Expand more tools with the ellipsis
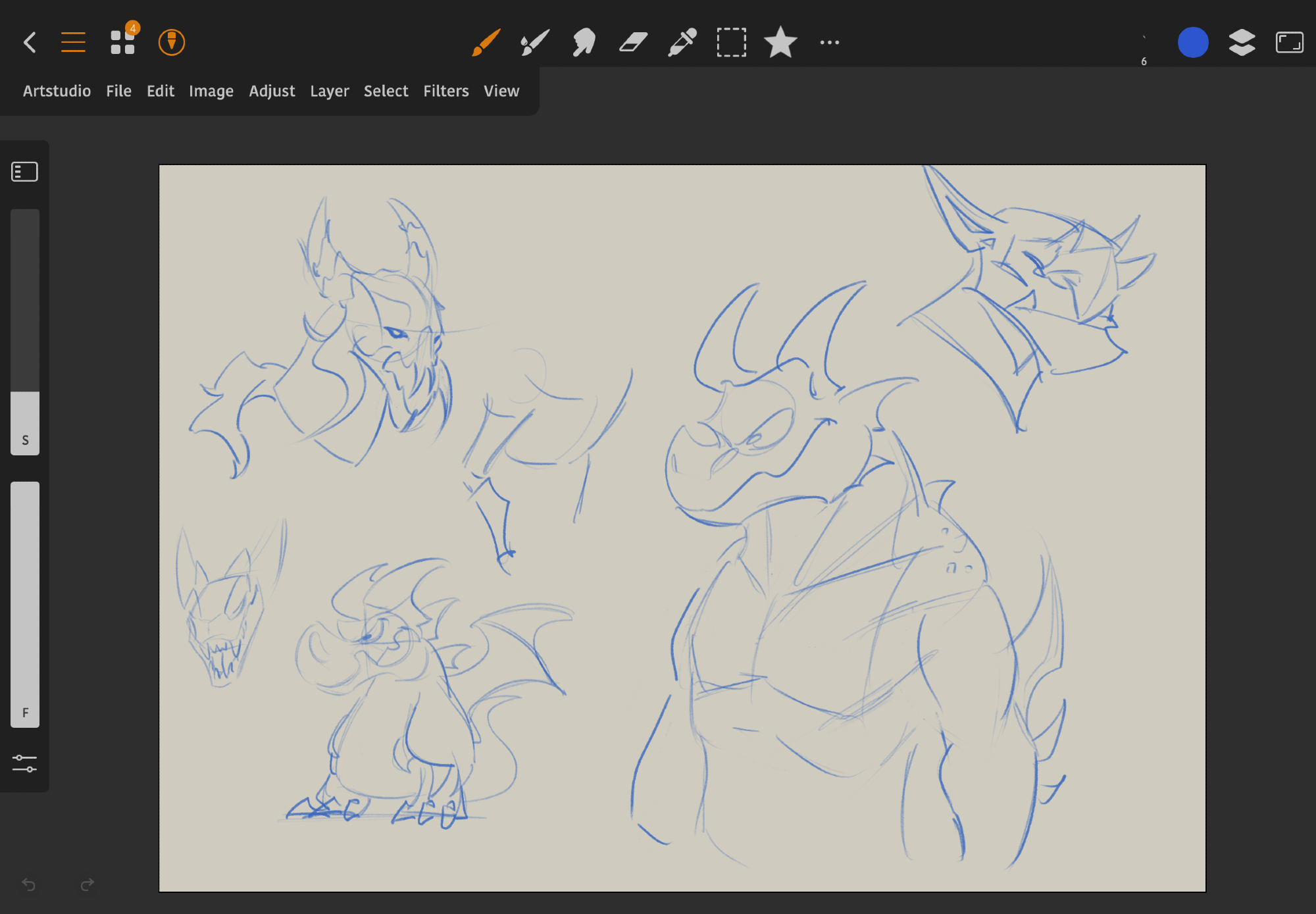The height and width of the screenshot is (914, 1316). point(829,43)
